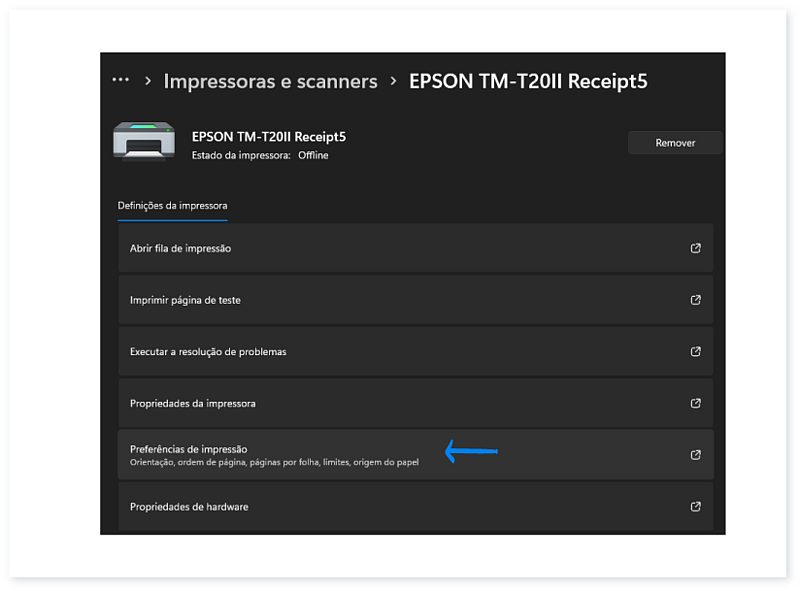Click the EPSON printer device icon
The height and width of the screenshot is (591, 800).
(142, 142)
